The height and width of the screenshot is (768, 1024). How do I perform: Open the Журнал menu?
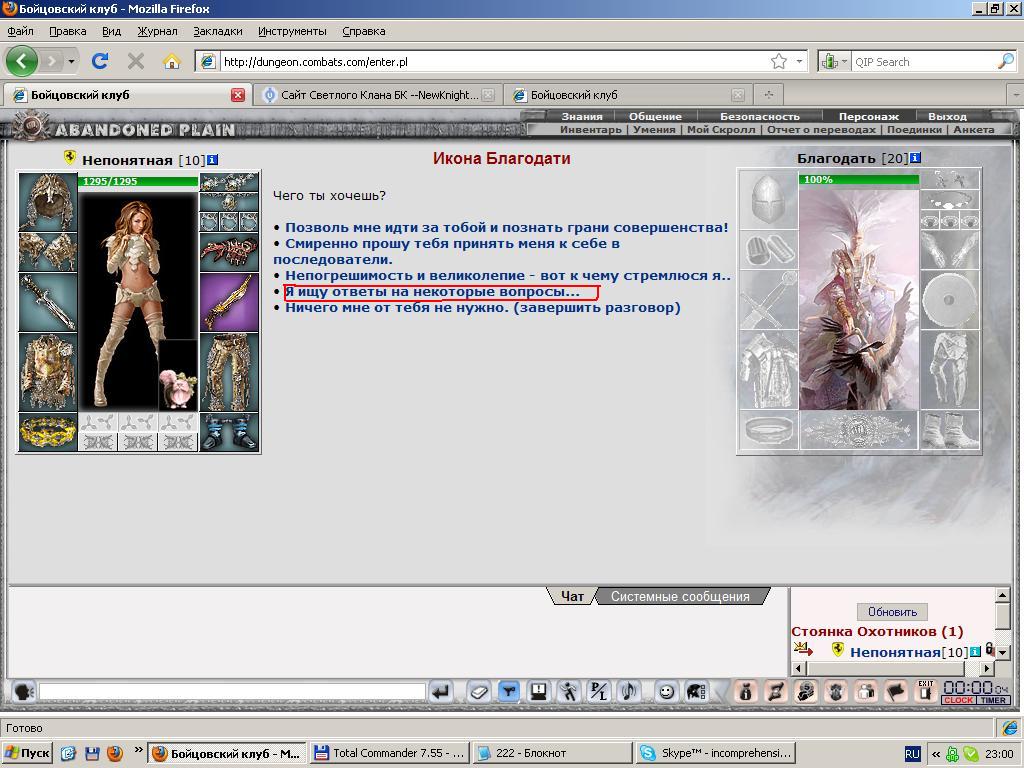click(x=157, y=31)
